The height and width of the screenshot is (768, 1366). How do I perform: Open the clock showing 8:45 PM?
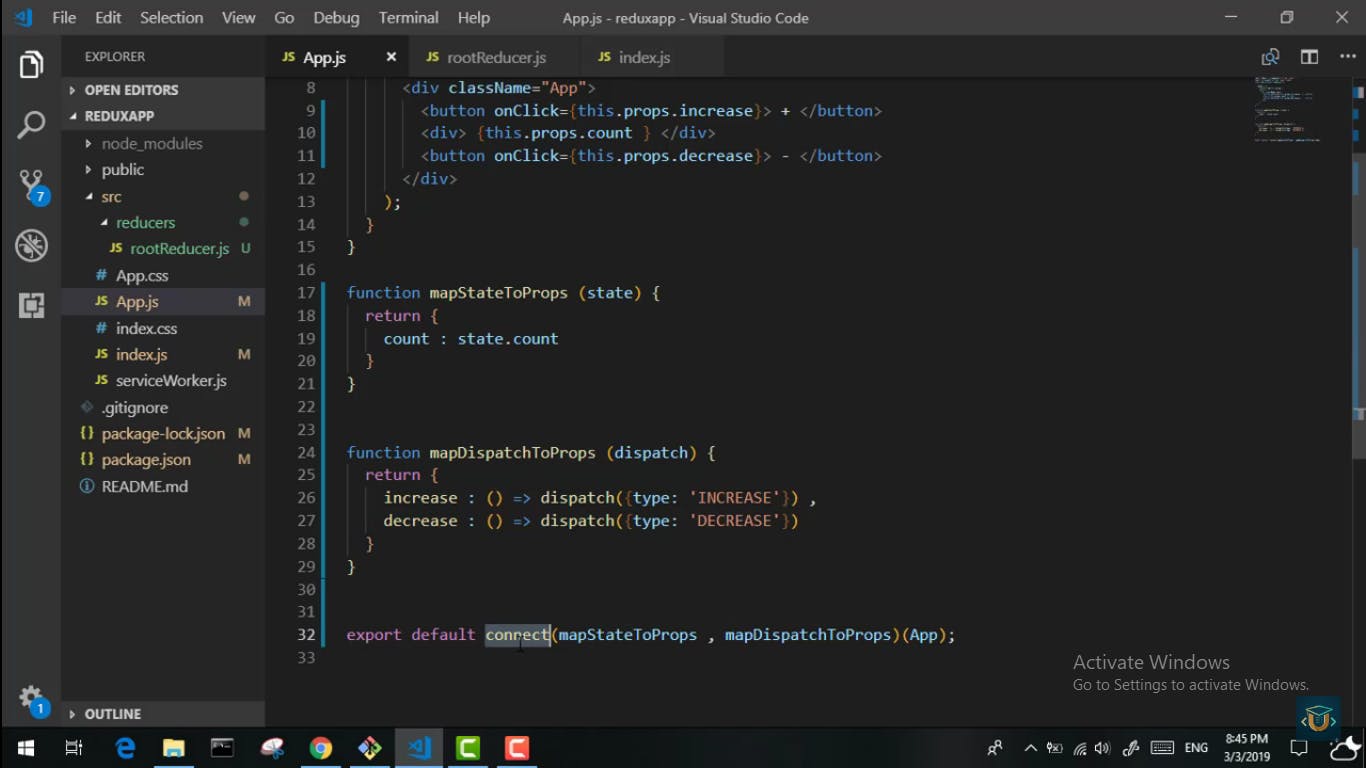pos(1246,748)
